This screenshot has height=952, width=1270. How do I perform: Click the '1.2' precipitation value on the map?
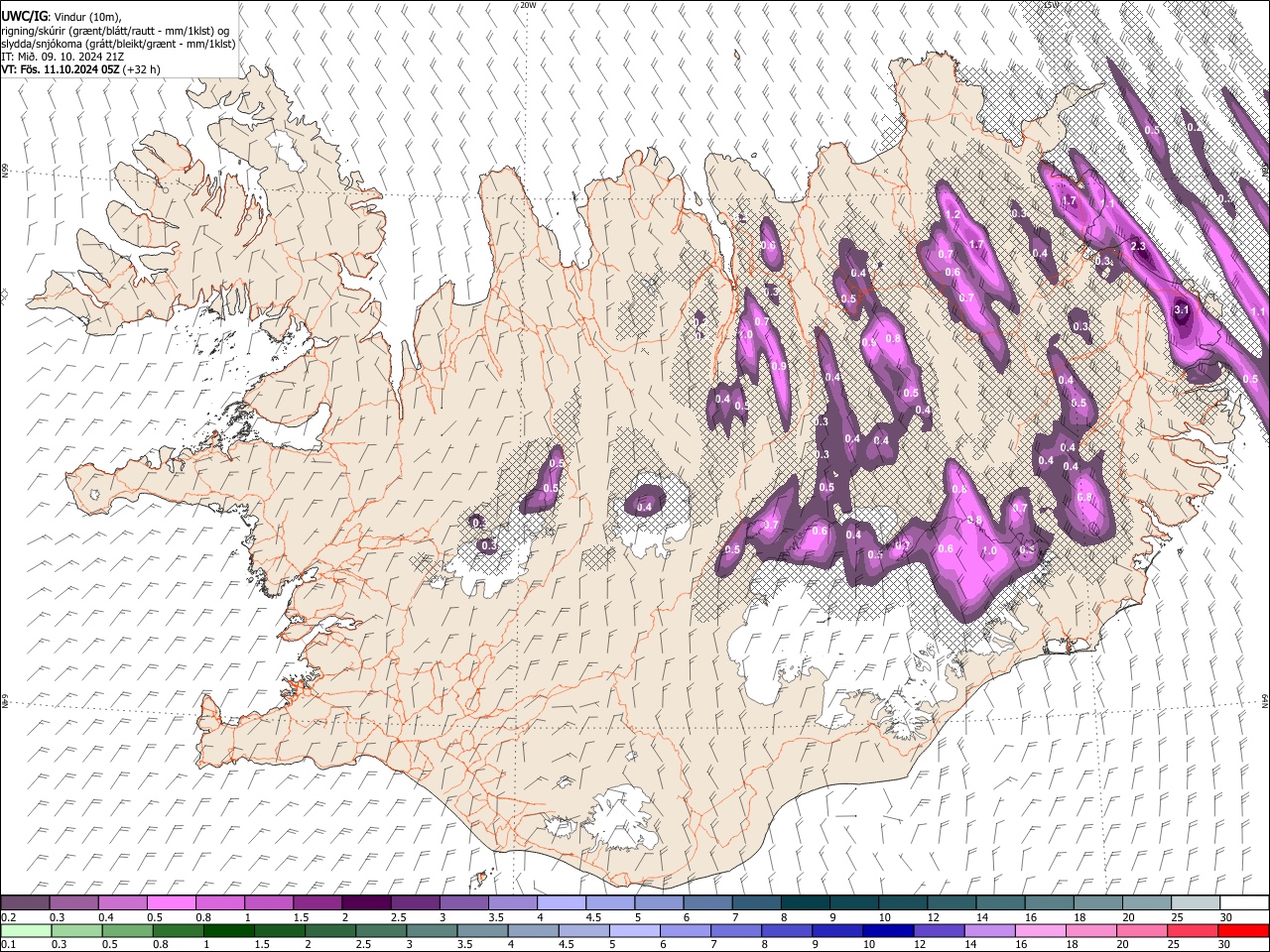click(953, 214)
